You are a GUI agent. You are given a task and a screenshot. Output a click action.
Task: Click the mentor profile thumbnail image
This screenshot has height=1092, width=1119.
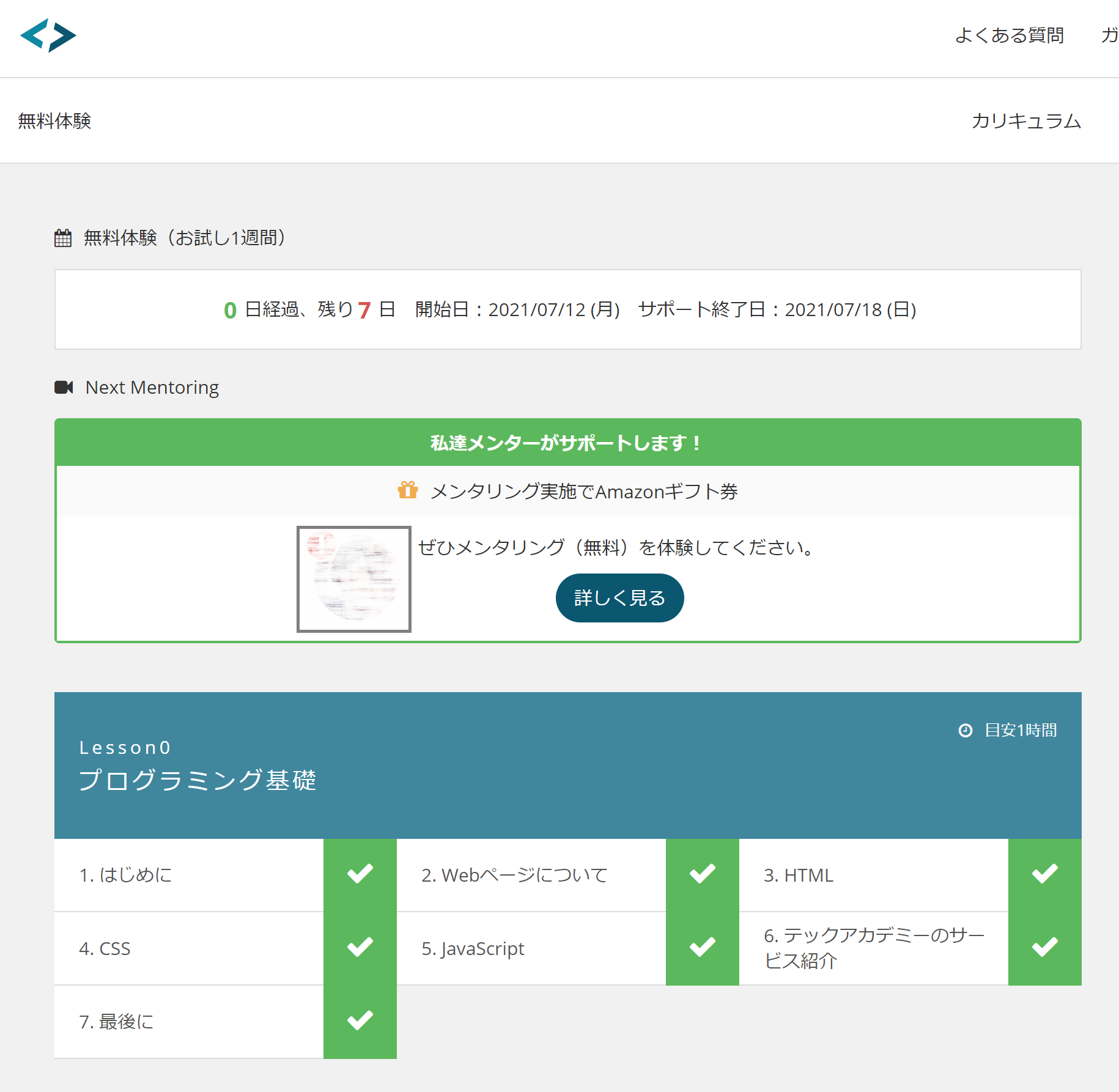pos(353,578)
